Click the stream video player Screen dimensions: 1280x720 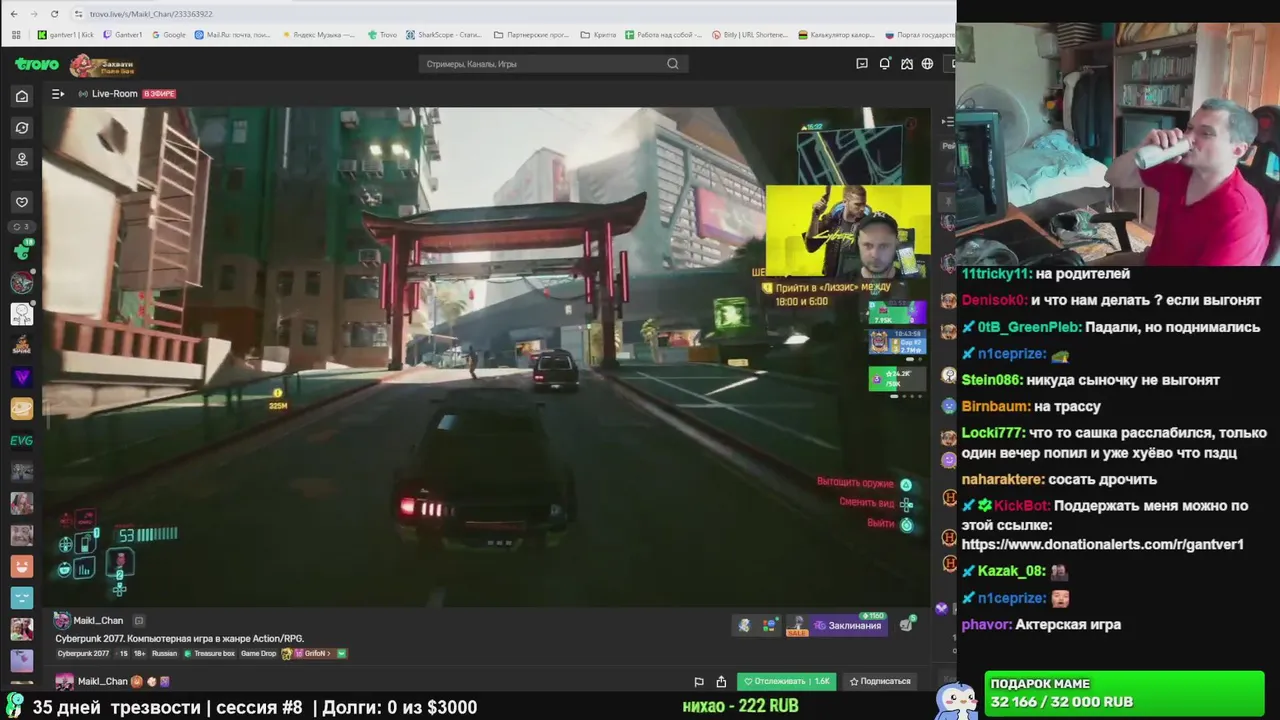(487, 356)
